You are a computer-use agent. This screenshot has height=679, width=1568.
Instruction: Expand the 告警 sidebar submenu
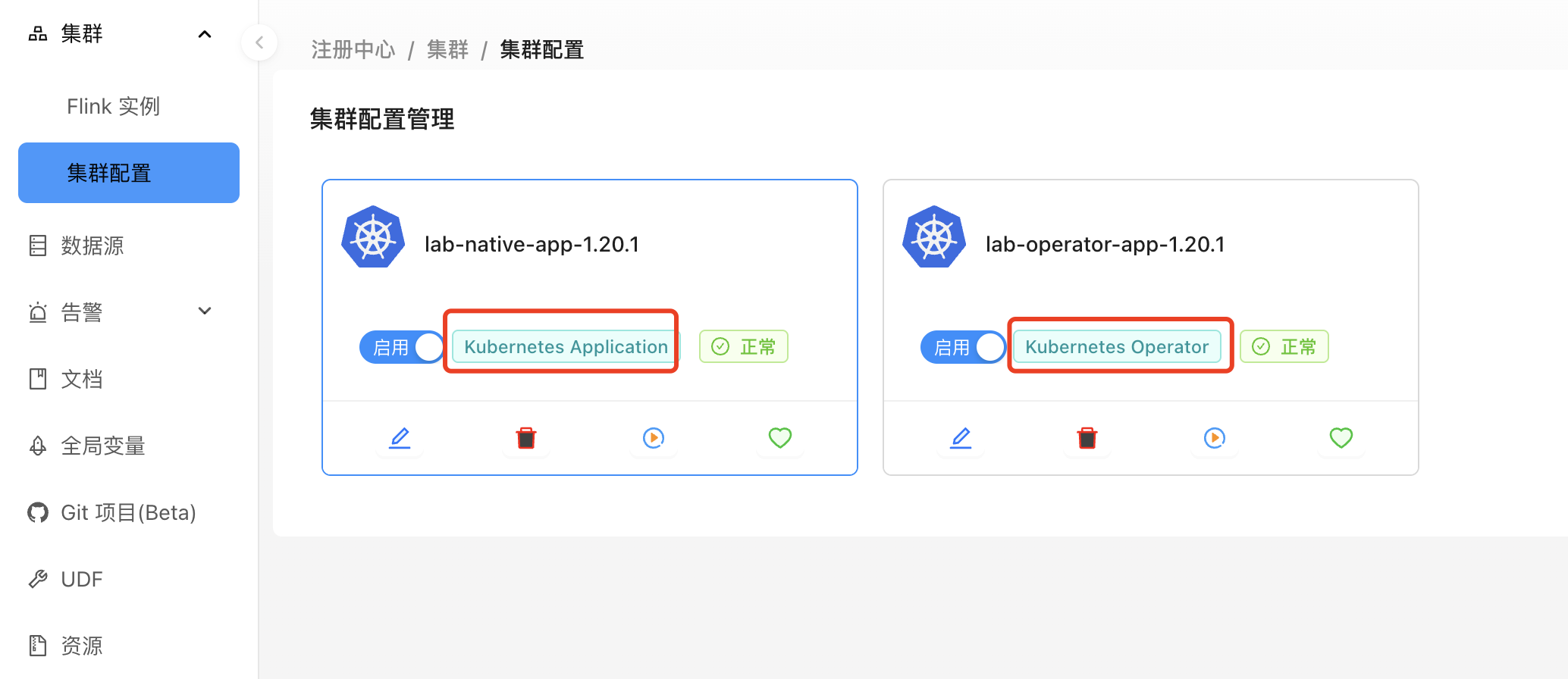pyautogui.click(x=204, y=311)
